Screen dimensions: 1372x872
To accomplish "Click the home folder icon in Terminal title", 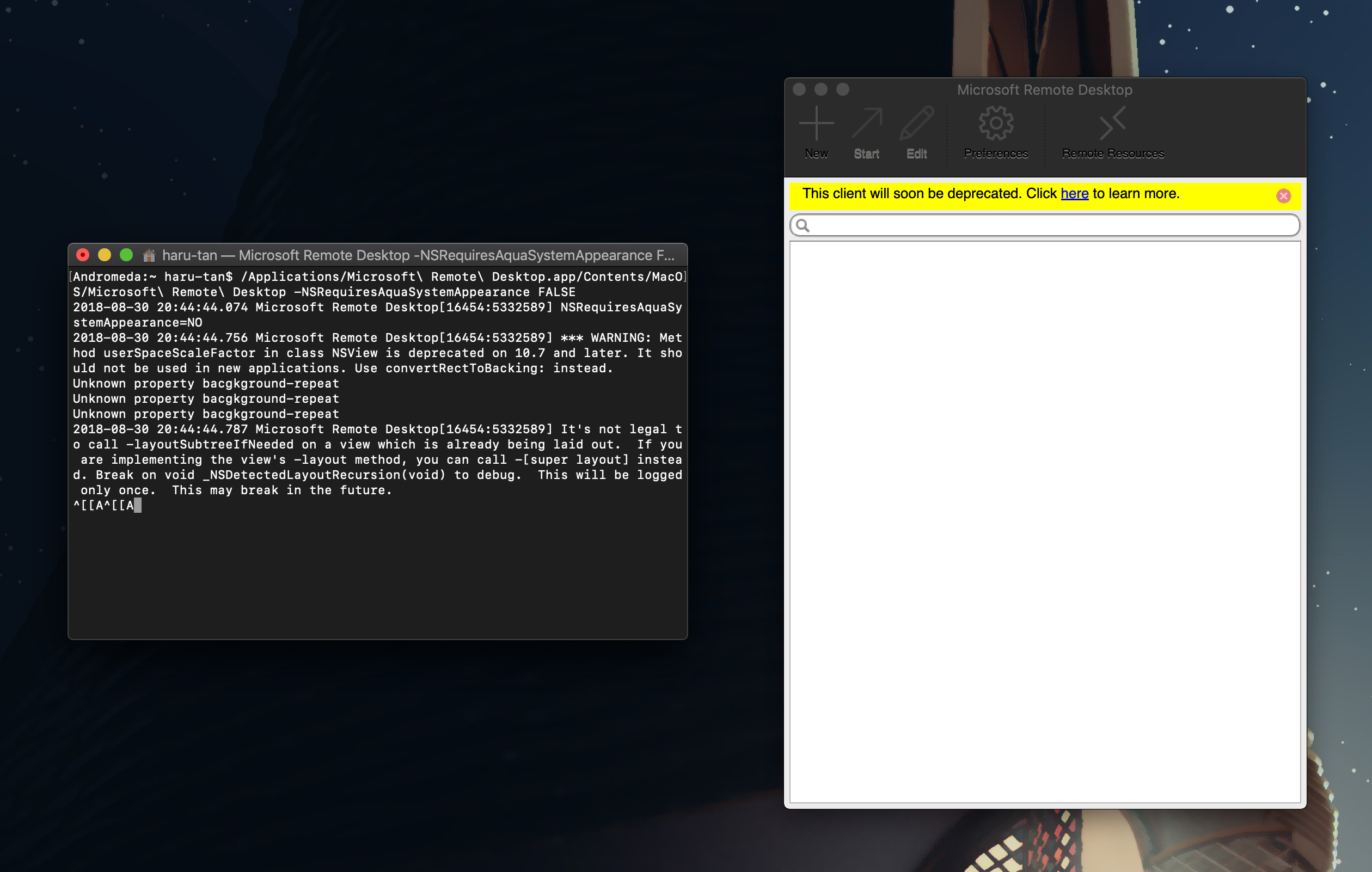I will [149, 256].
